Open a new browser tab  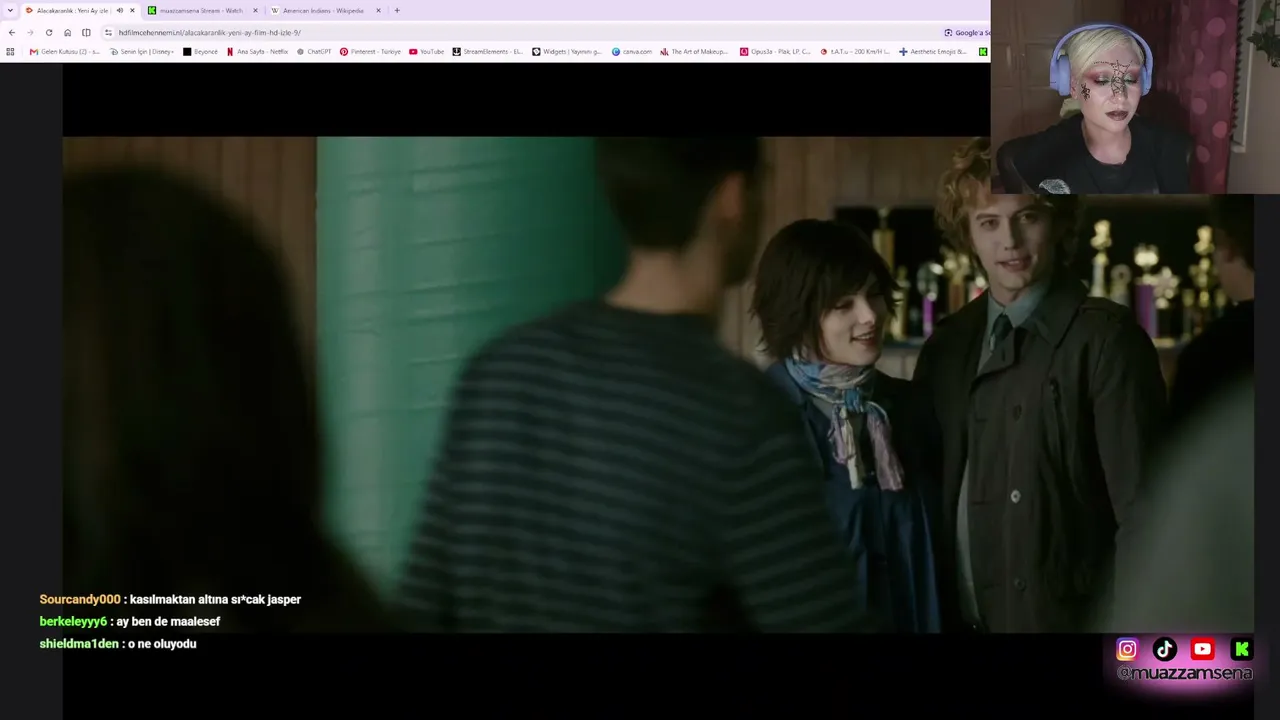coord(397,11)
